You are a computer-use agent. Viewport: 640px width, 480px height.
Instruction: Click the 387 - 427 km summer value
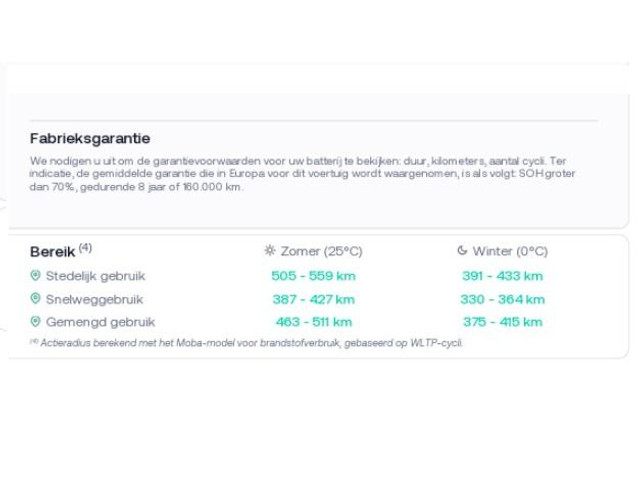tap(313, 299)
